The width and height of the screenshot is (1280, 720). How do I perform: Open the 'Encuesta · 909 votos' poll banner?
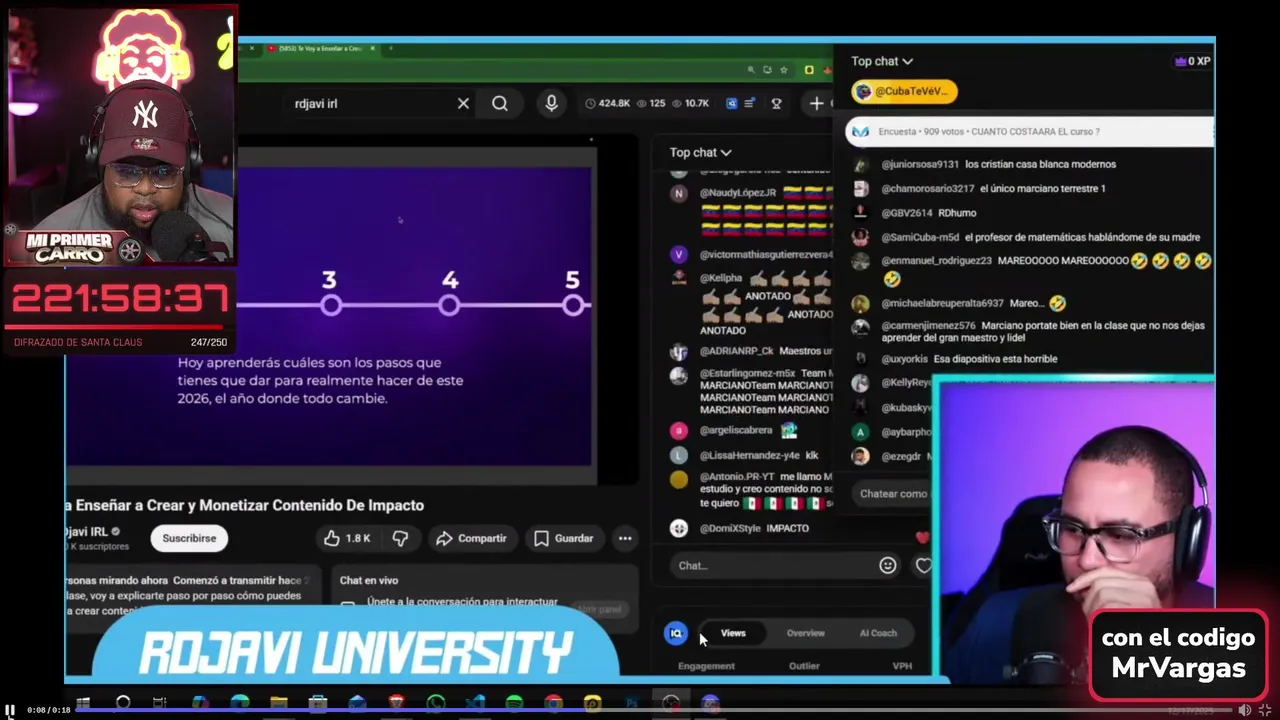click(1030, 131)
